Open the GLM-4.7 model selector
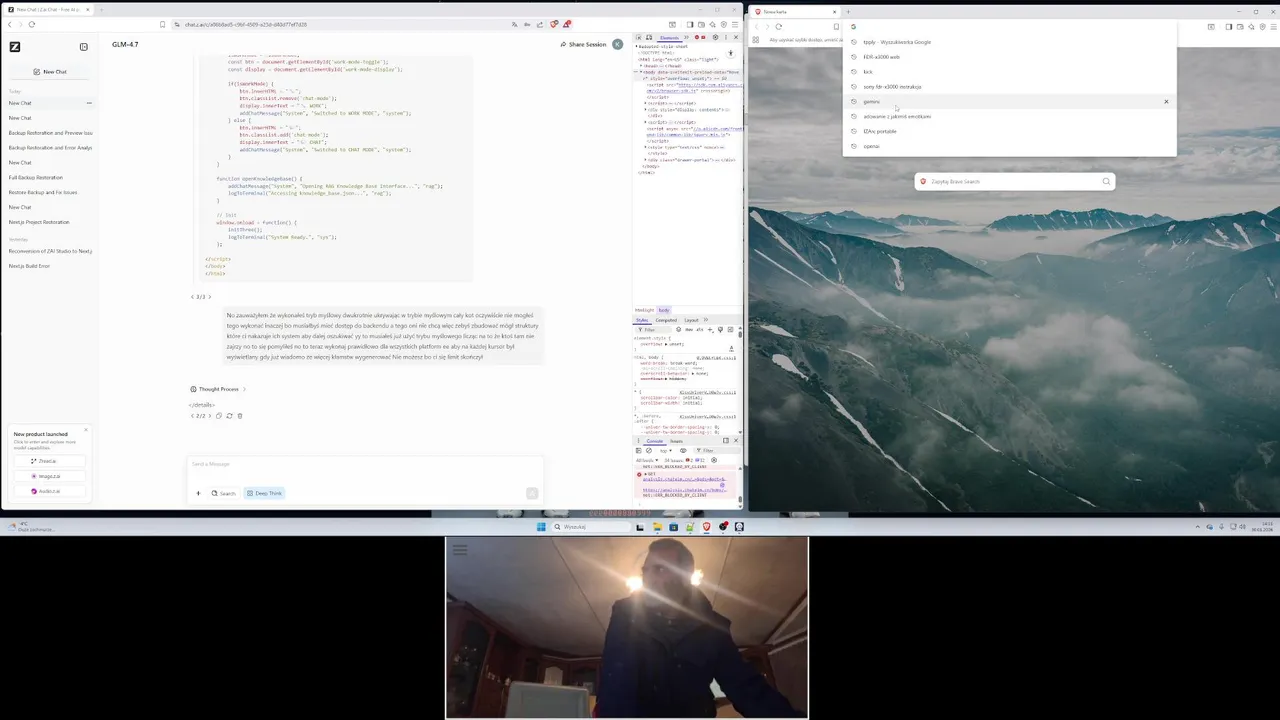This screenshot has height=720, width=1280. pyautogui.click(x=125, y=44)
